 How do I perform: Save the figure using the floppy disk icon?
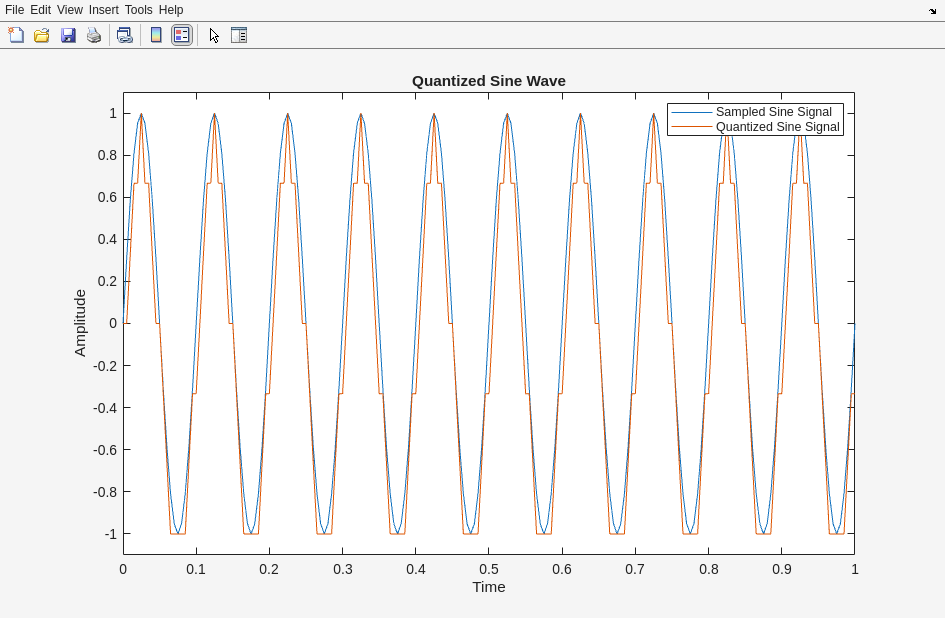tap(68, 35)
